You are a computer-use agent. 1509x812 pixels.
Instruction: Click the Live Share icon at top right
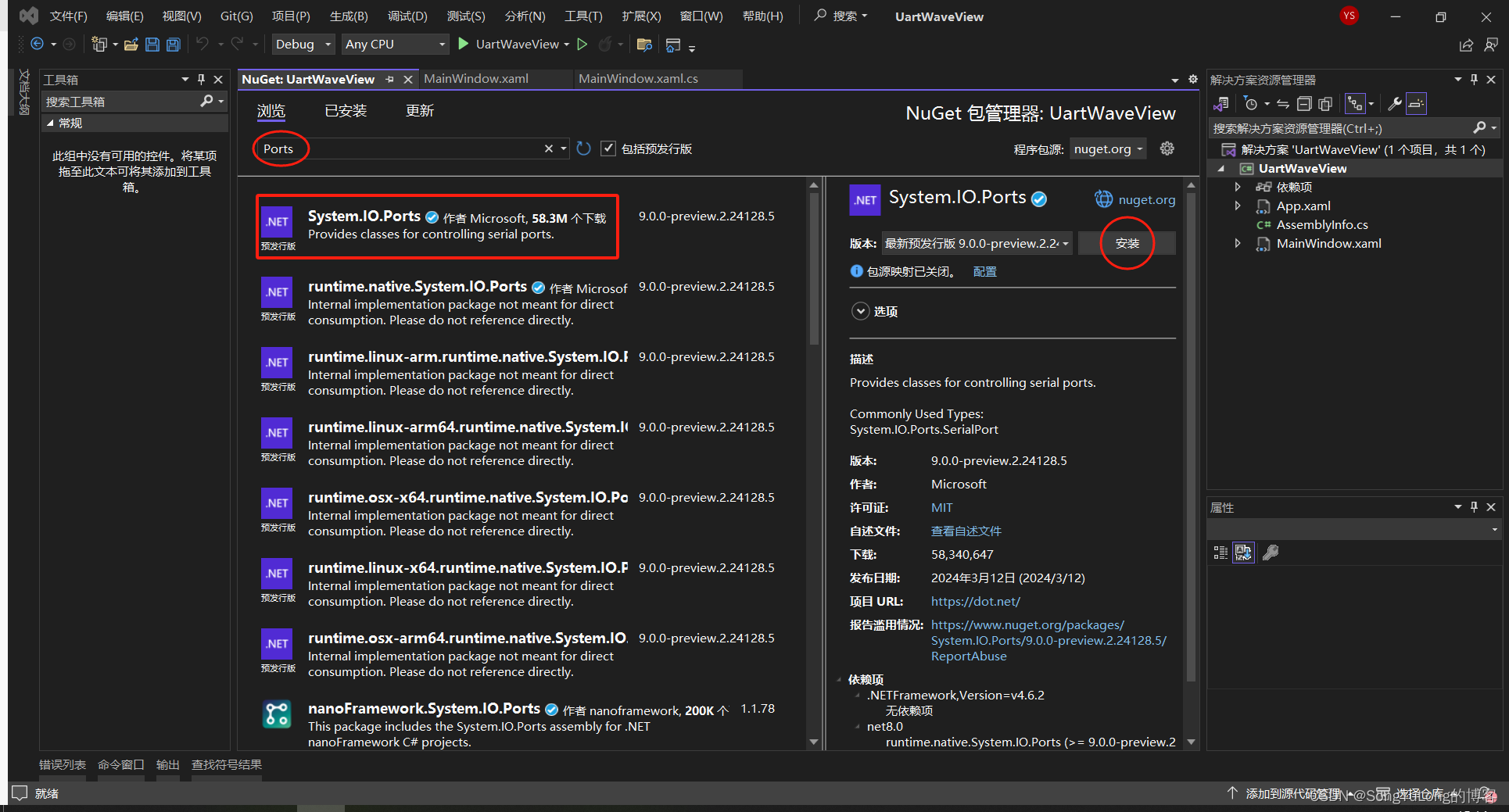point(1466,45)
